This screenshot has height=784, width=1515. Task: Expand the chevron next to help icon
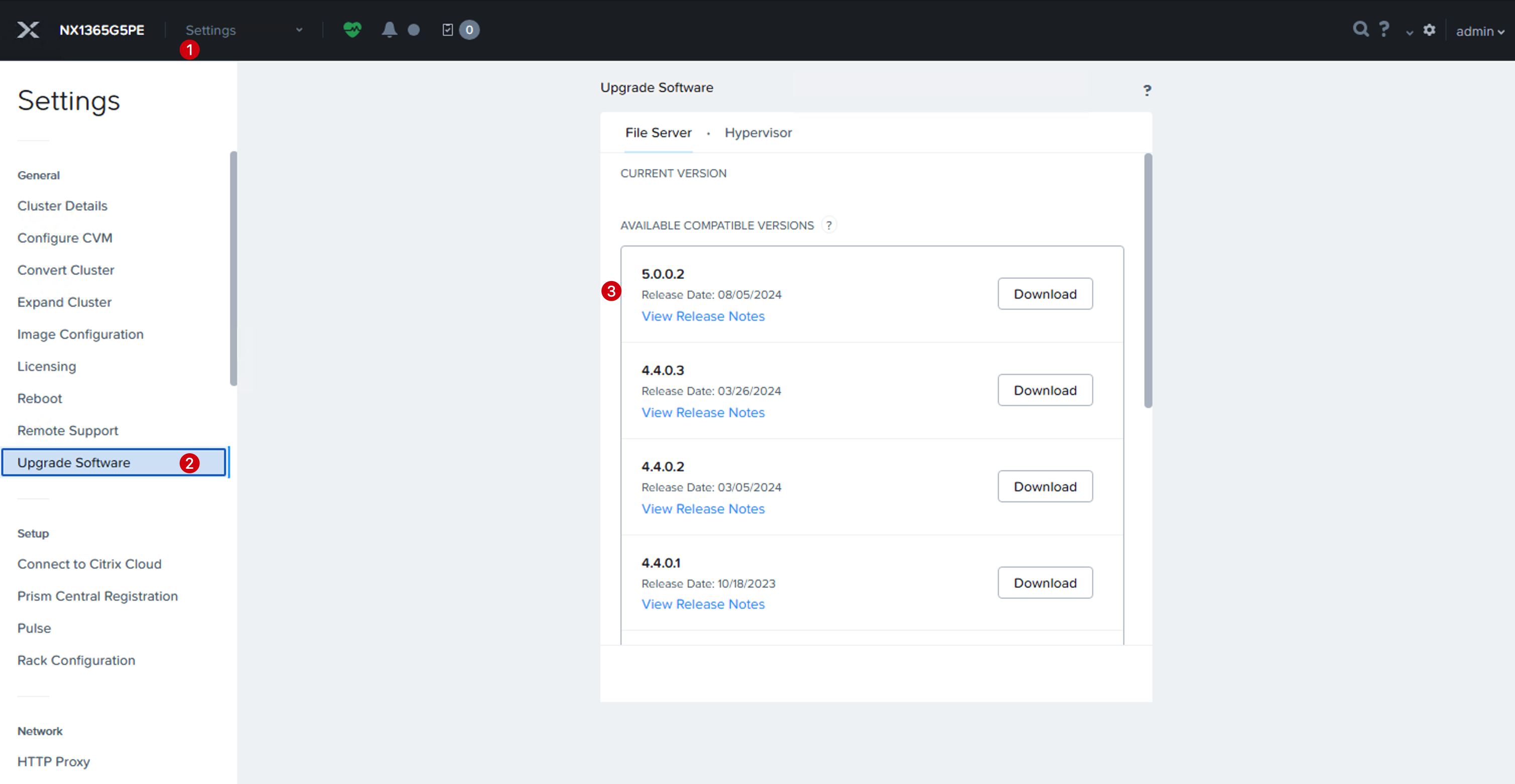click(1409, 33)
